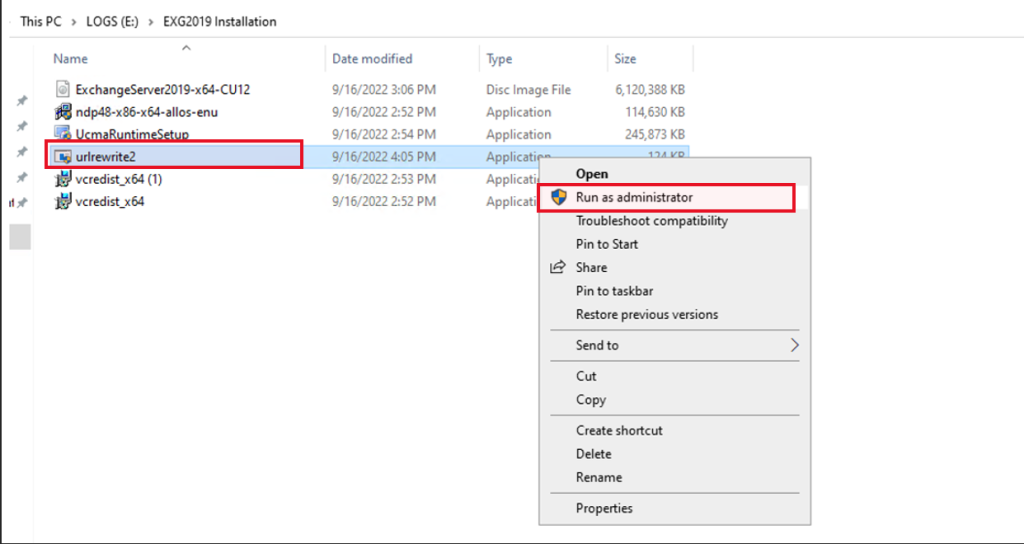The height and width of the screenshot is (544, 1024).
Task: Select Troubleshoot compatibility
Action: point(652,221)
